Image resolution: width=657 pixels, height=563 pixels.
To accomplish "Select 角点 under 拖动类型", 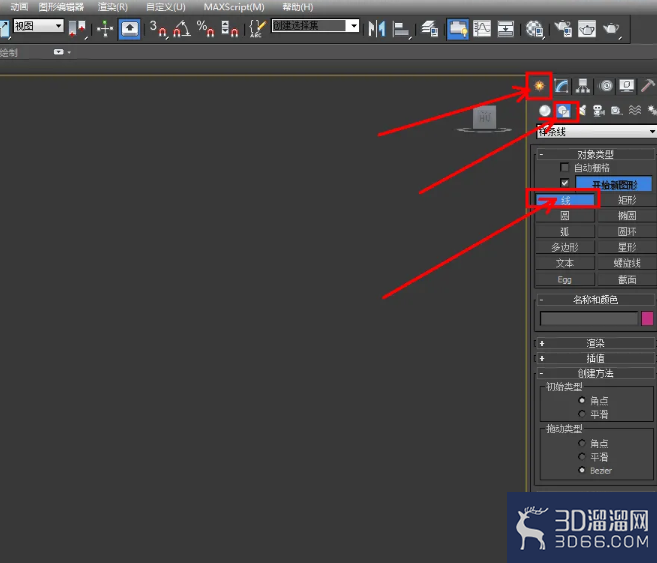I will [582, 443].
